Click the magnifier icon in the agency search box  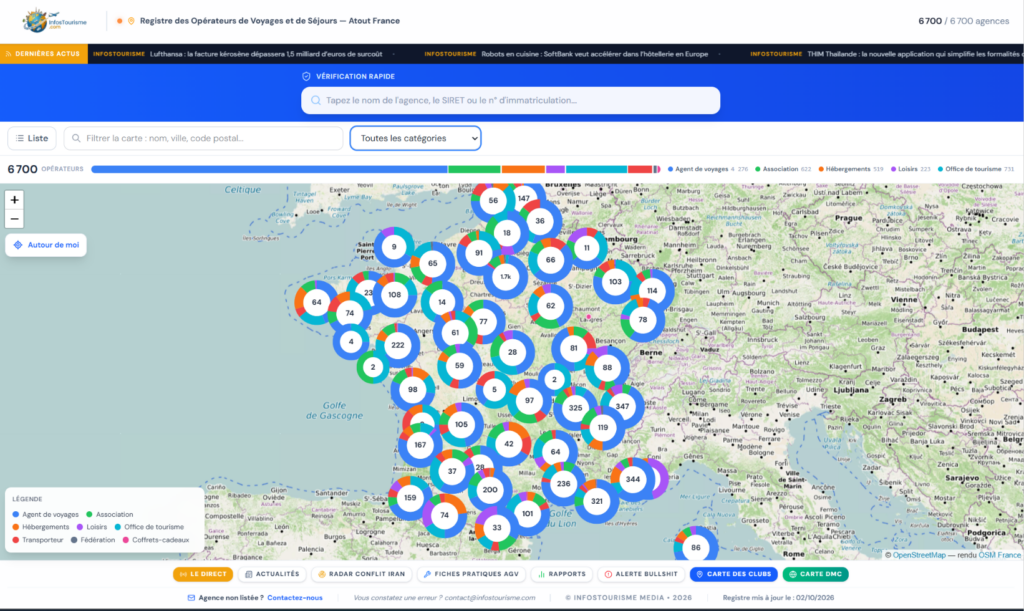pos(316,101)
